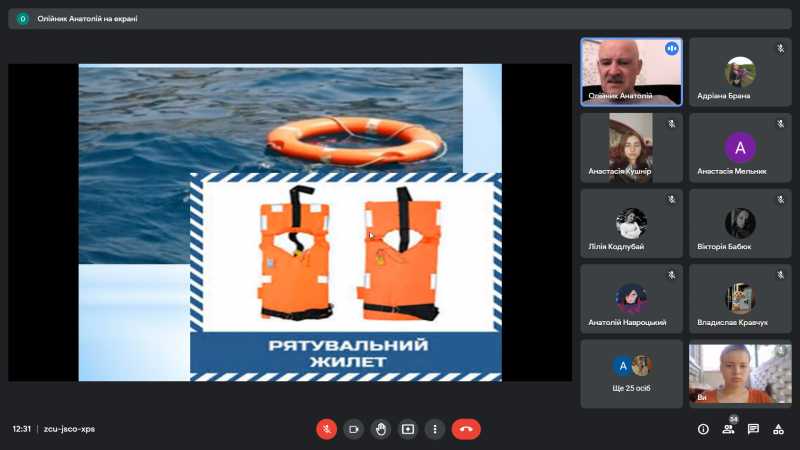Click muted mic icon on Анастасія Мельник tile
800x450 pixels.
[780, 124]
